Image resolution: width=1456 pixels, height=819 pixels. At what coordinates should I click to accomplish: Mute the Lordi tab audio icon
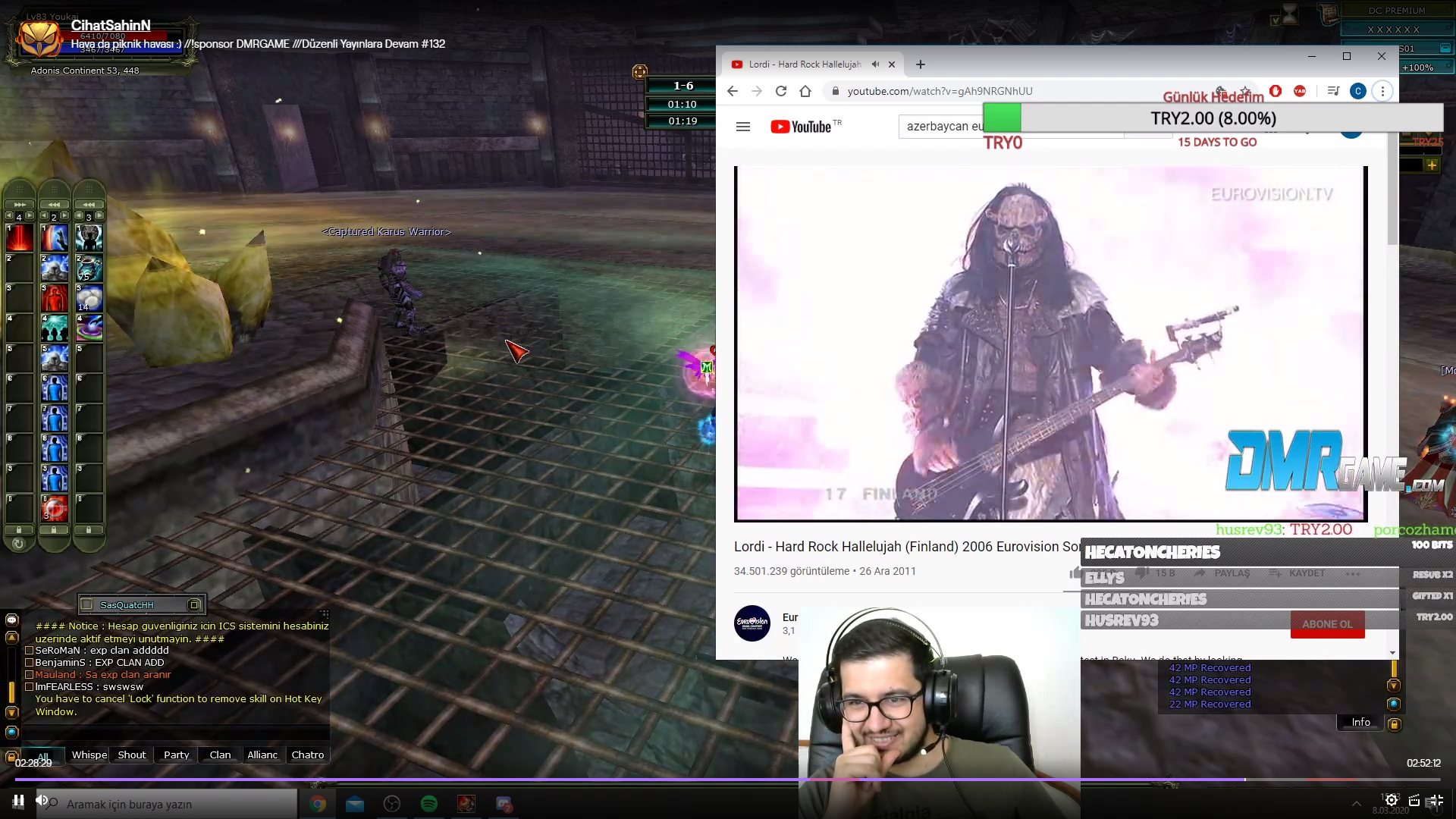click(x=876, y=64)
